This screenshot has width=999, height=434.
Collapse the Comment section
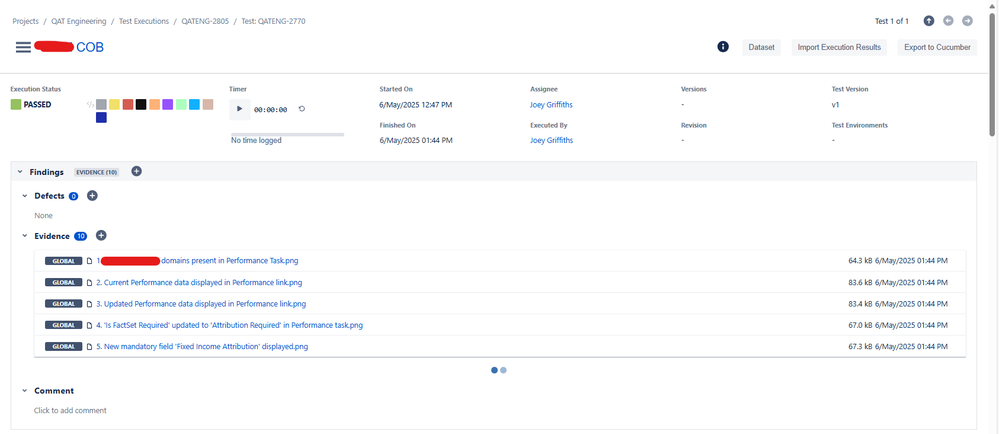(x=25, y=391)
